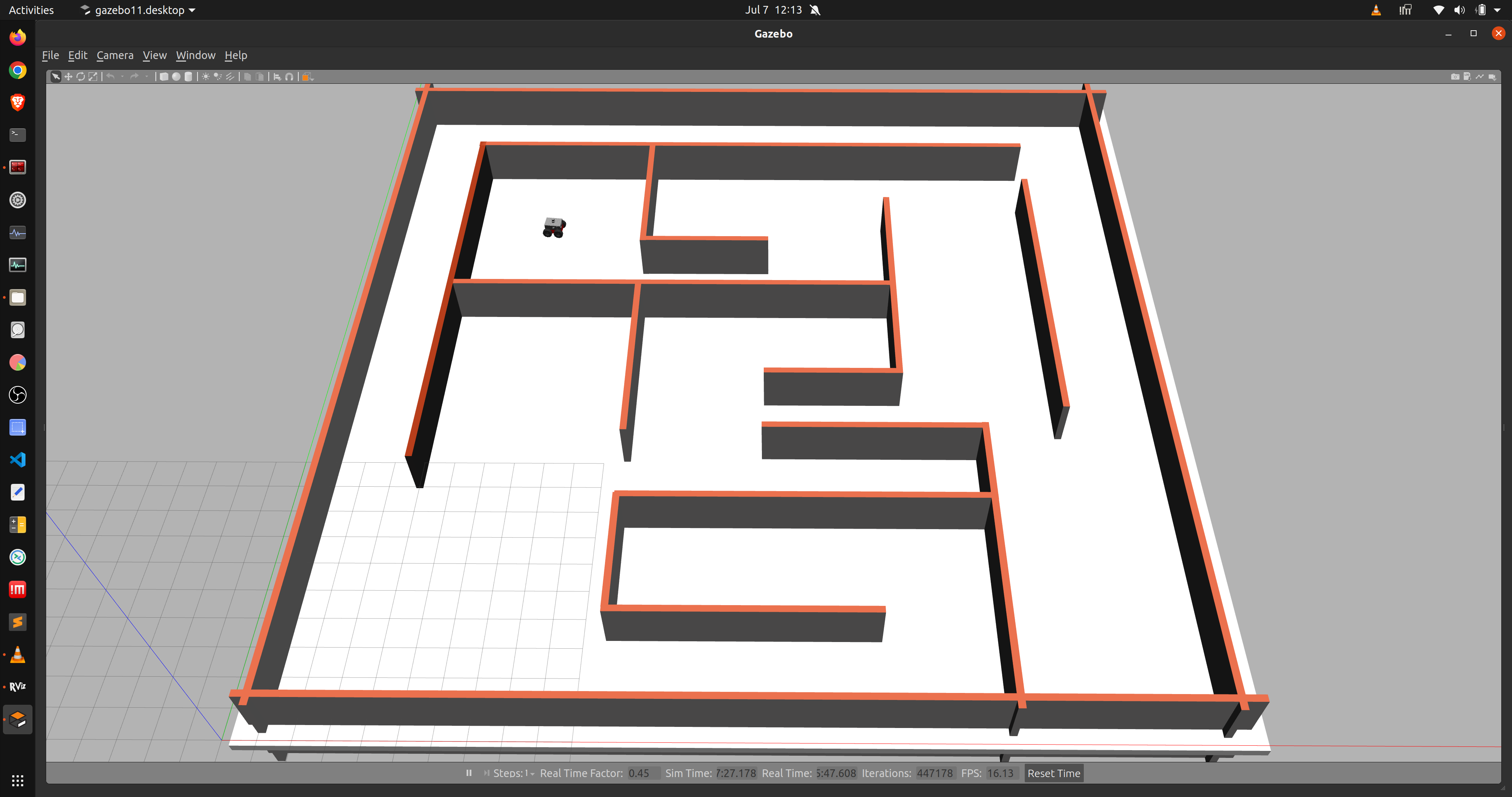
Task: Add a point light
Action: tap(206, 77)
